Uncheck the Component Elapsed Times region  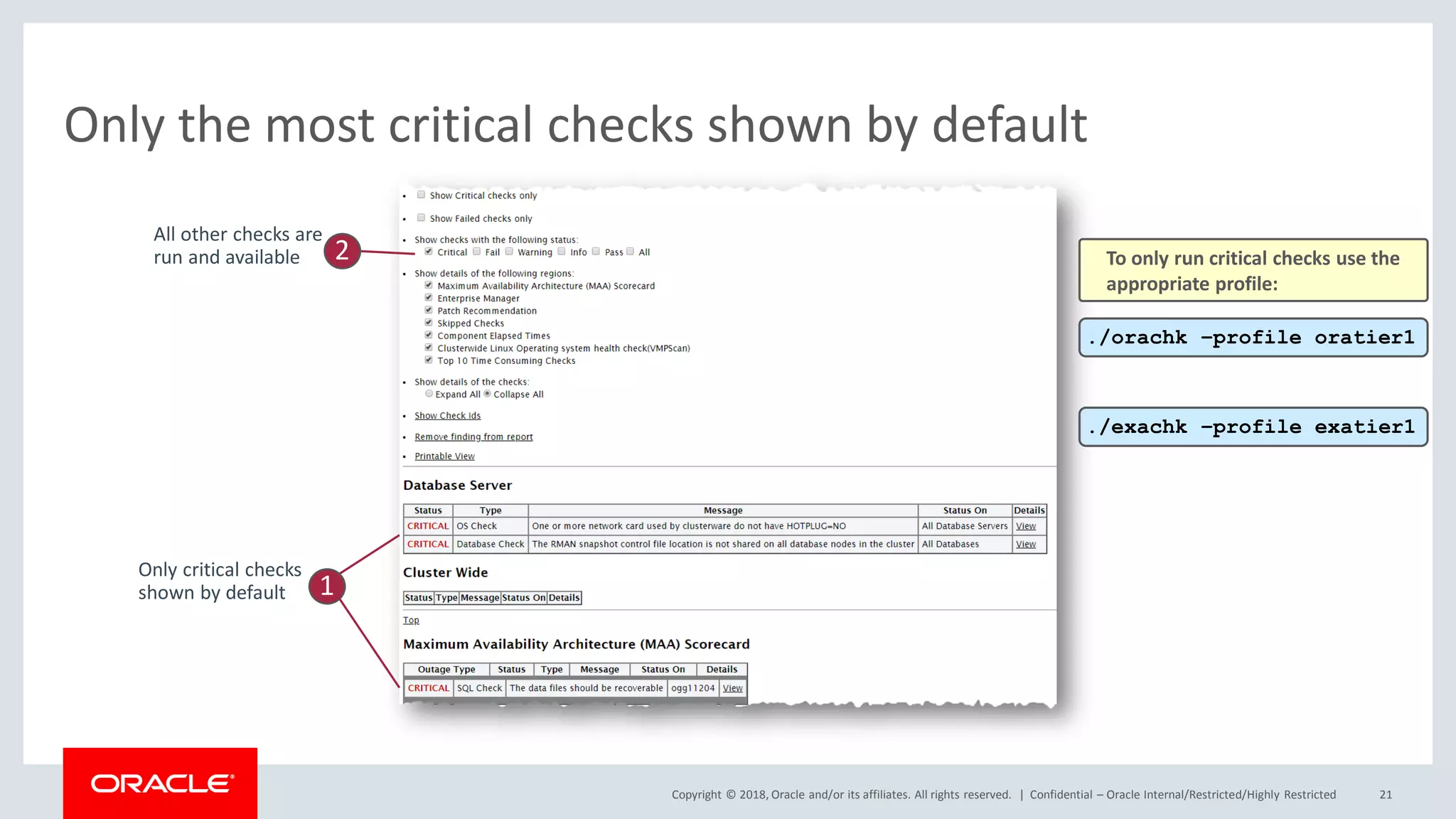point(429,335)
